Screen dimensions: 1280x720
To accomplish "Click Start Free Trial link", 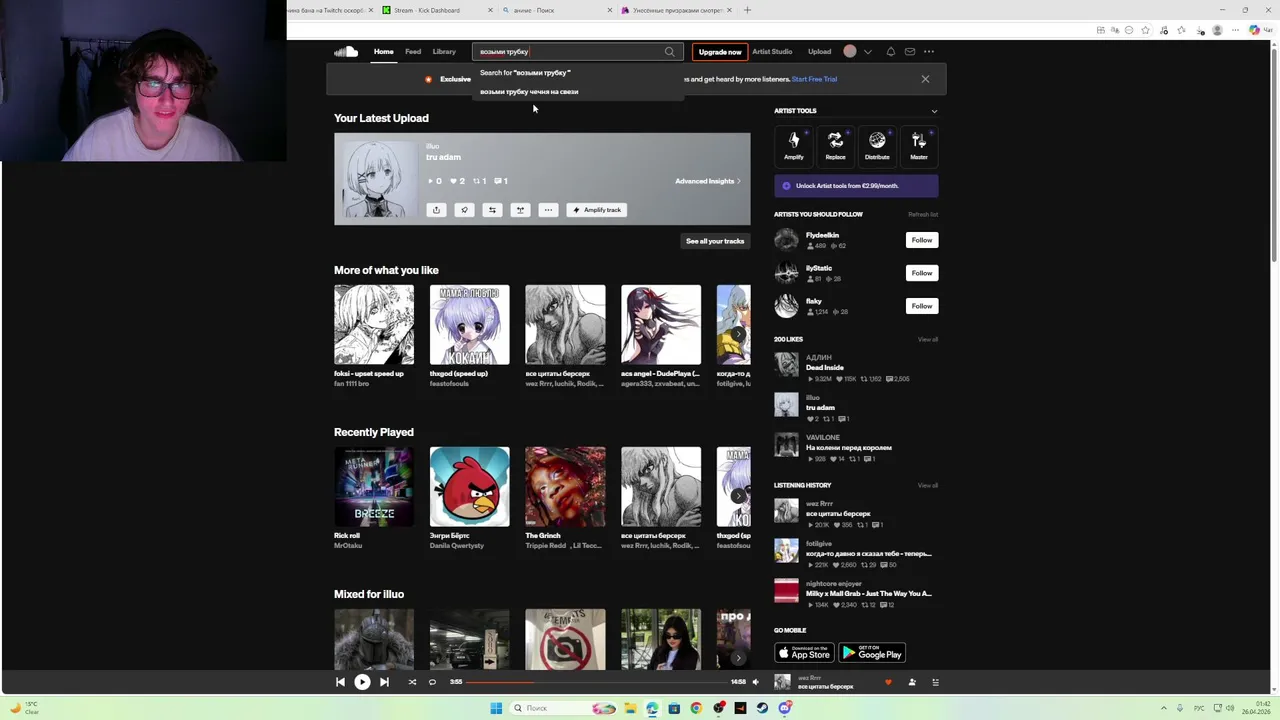I will click(814, 79).
